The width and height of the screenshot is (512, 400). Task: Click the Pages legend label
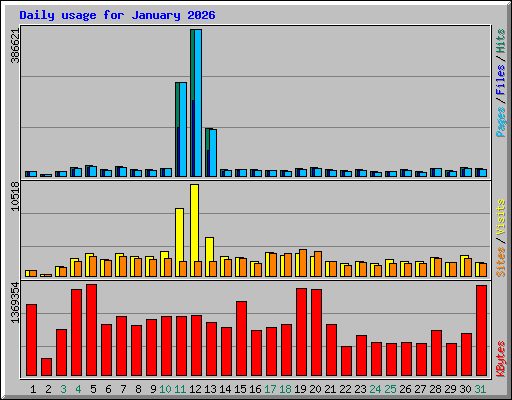[x=501, y=122]
